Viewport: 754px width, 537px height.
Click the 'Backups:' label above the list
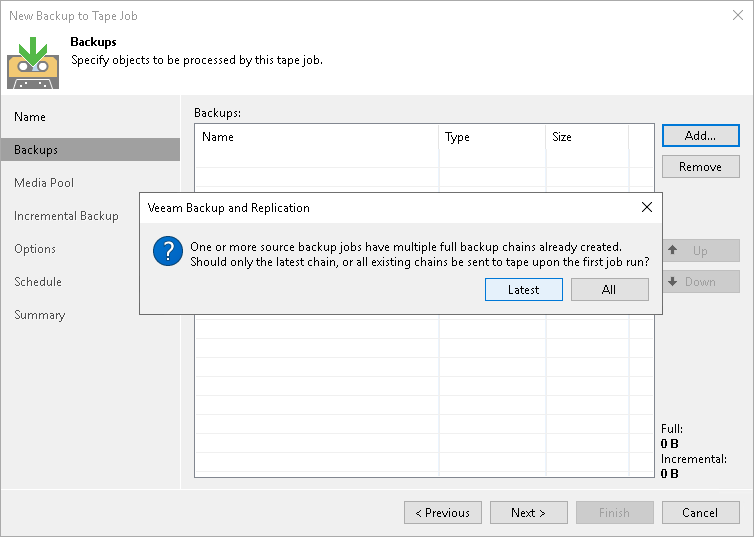(x=217, y=112)
